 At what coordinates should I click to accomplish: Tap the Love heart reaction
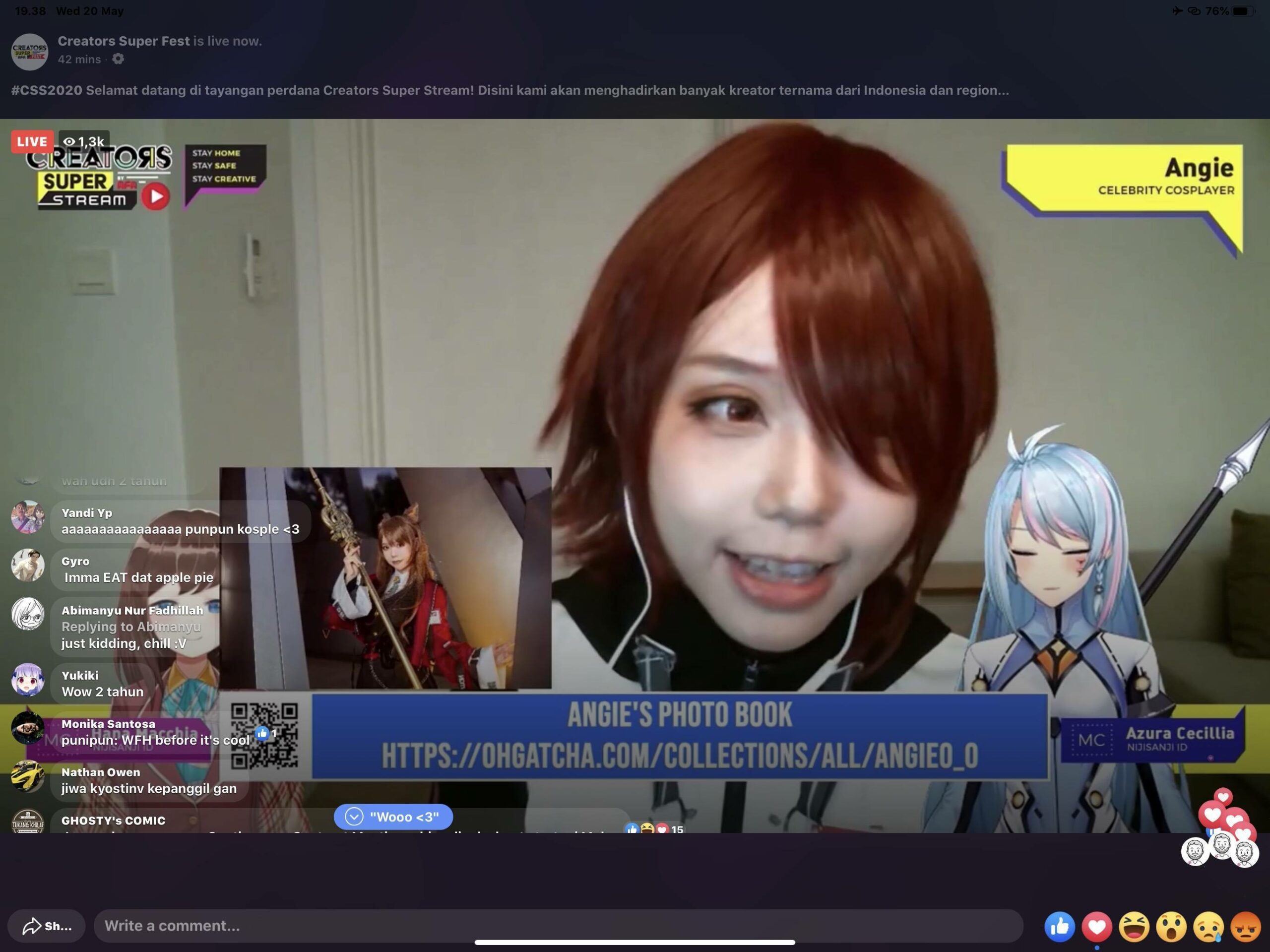click(x=1096, y=926)
